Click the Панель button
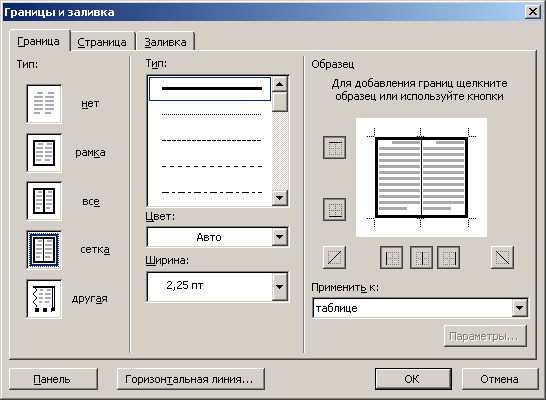Image resolution: width=546 pixels, height=400 pixels. click(53, 379)
